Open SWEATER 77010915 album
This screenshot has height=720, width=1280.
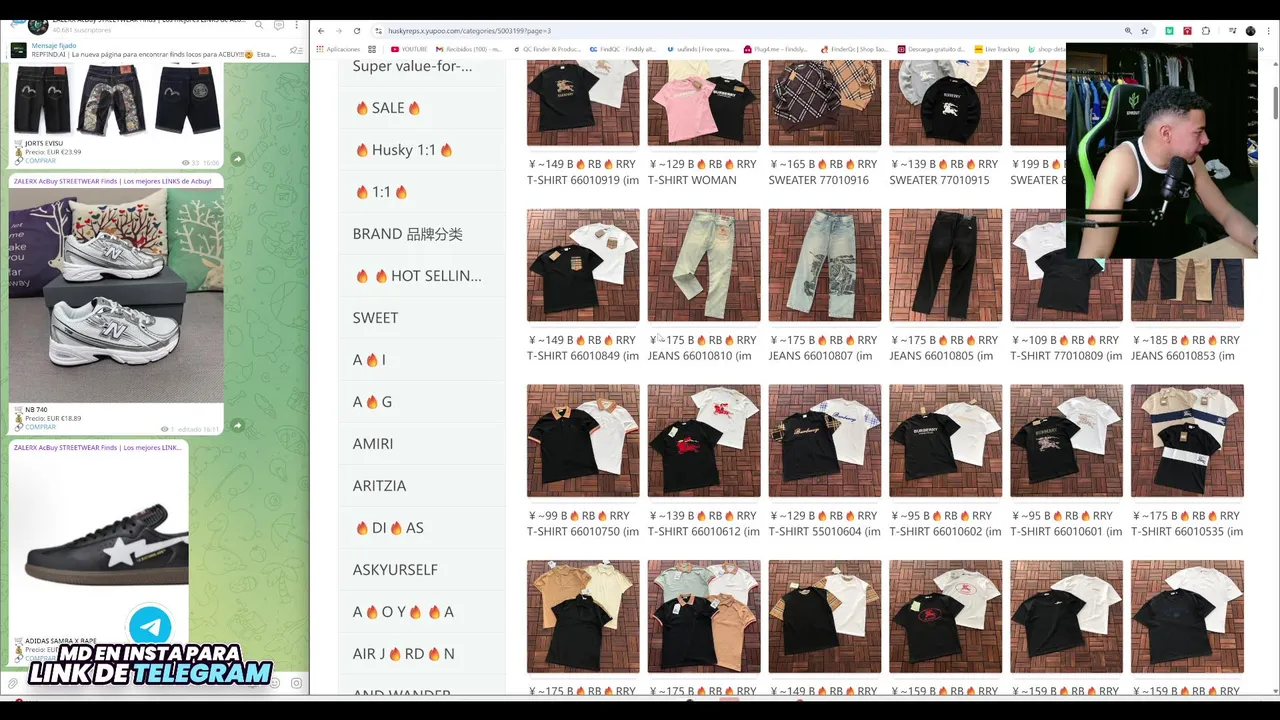coord(945,102)
